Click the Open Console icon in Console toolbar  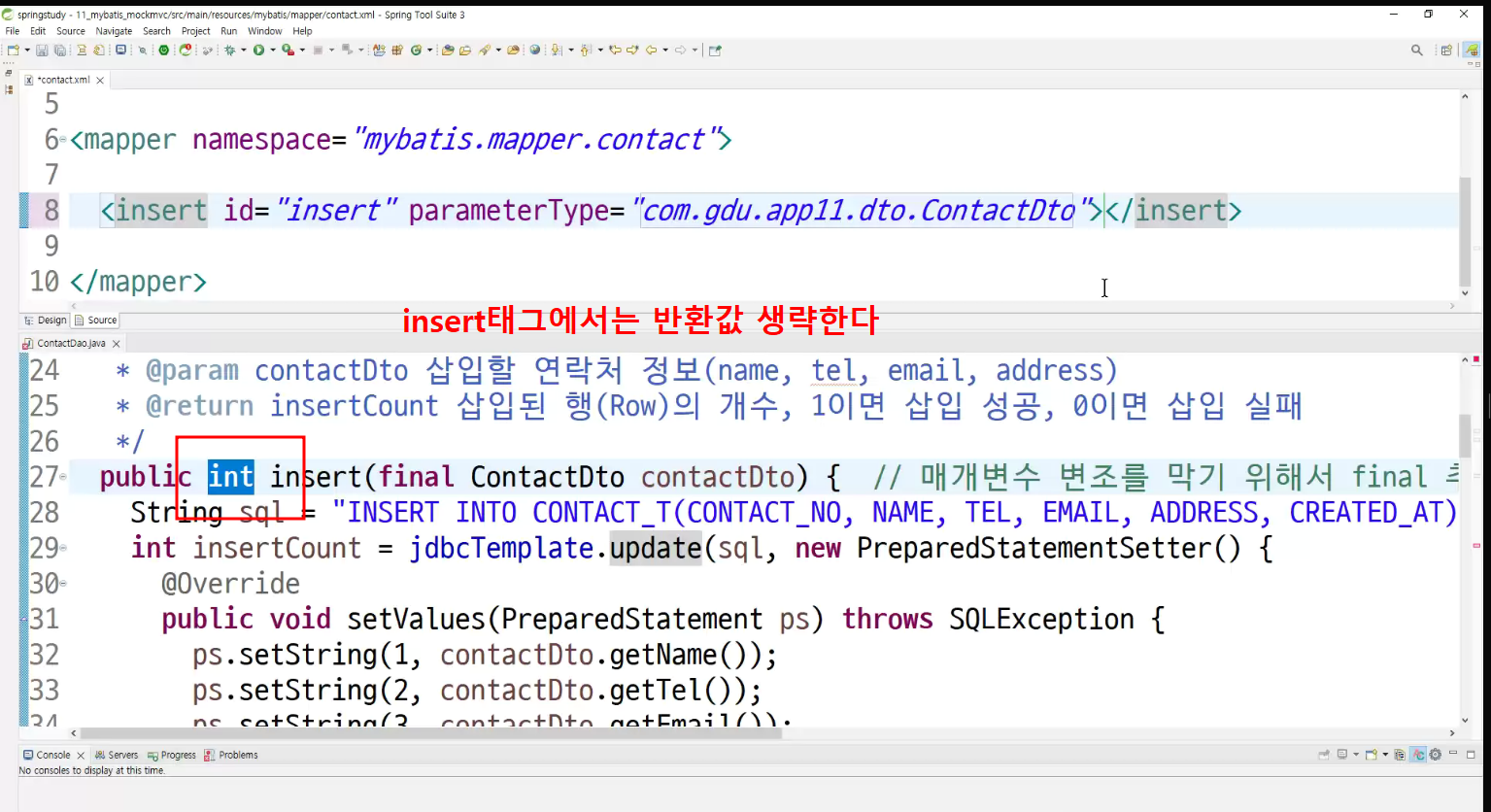tap(1371, 755)
